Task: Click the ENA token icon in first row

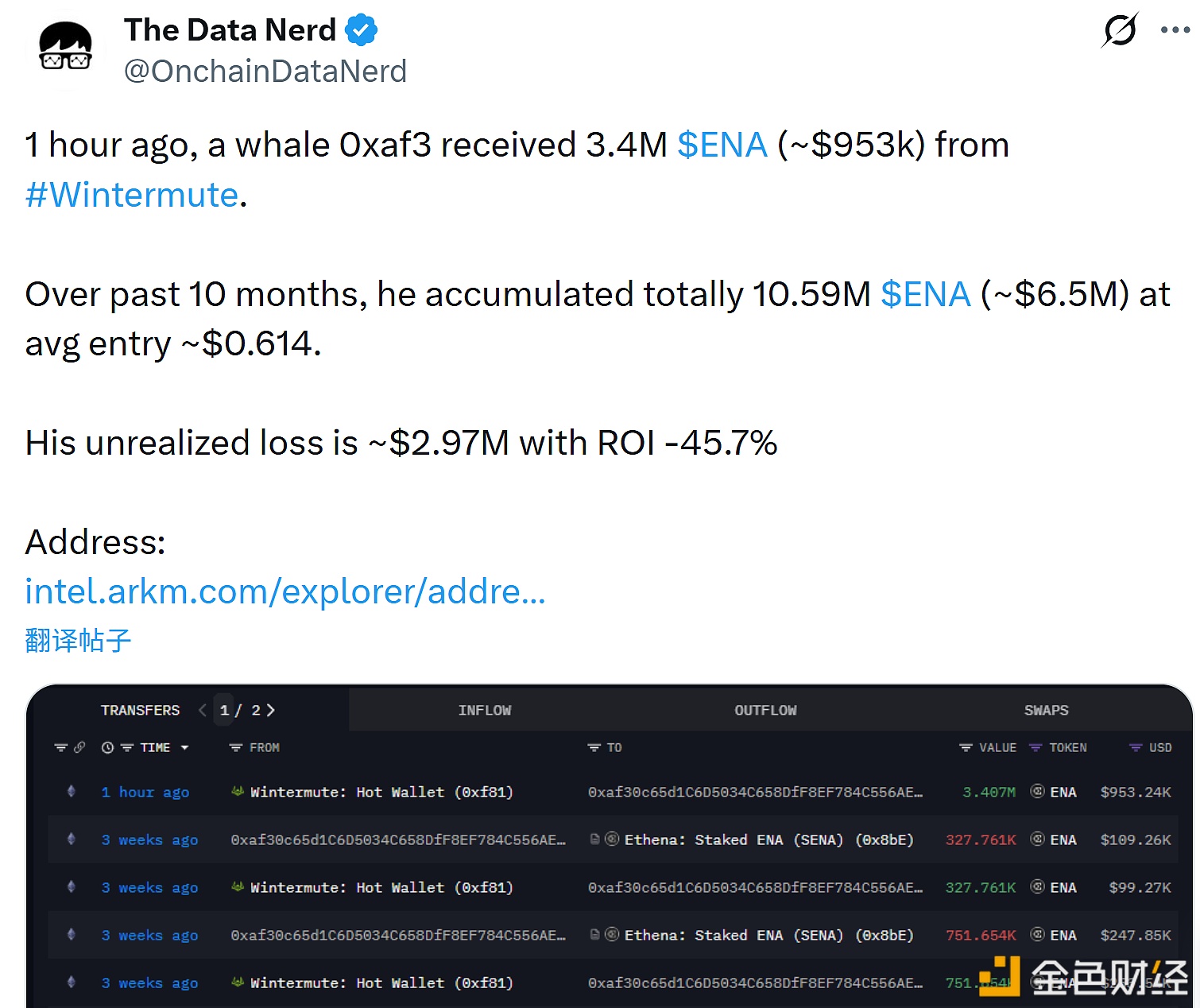Action: (x=1037, y=792)
